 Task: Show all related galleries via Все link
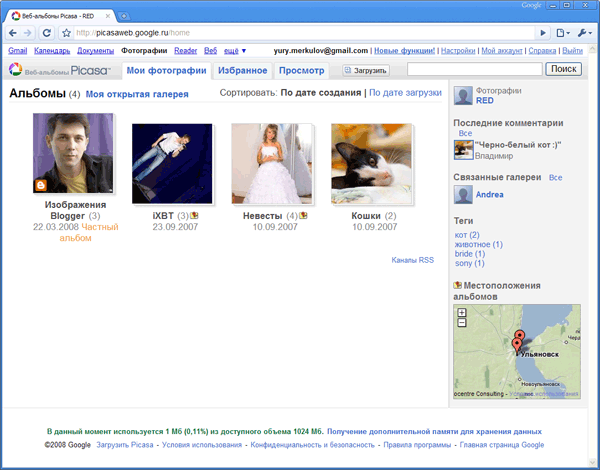pos(556,178)
